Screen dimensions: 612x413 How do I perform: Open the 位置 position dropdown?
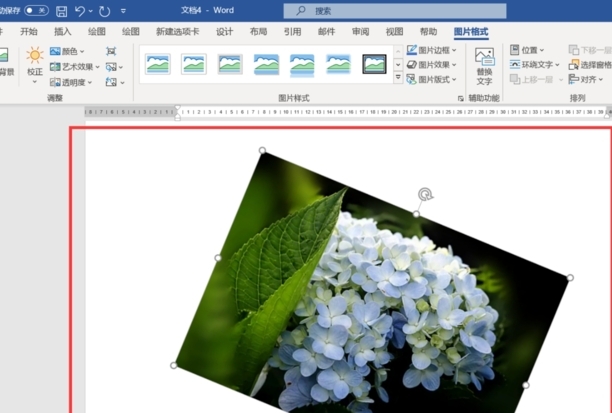click(527, 50)
